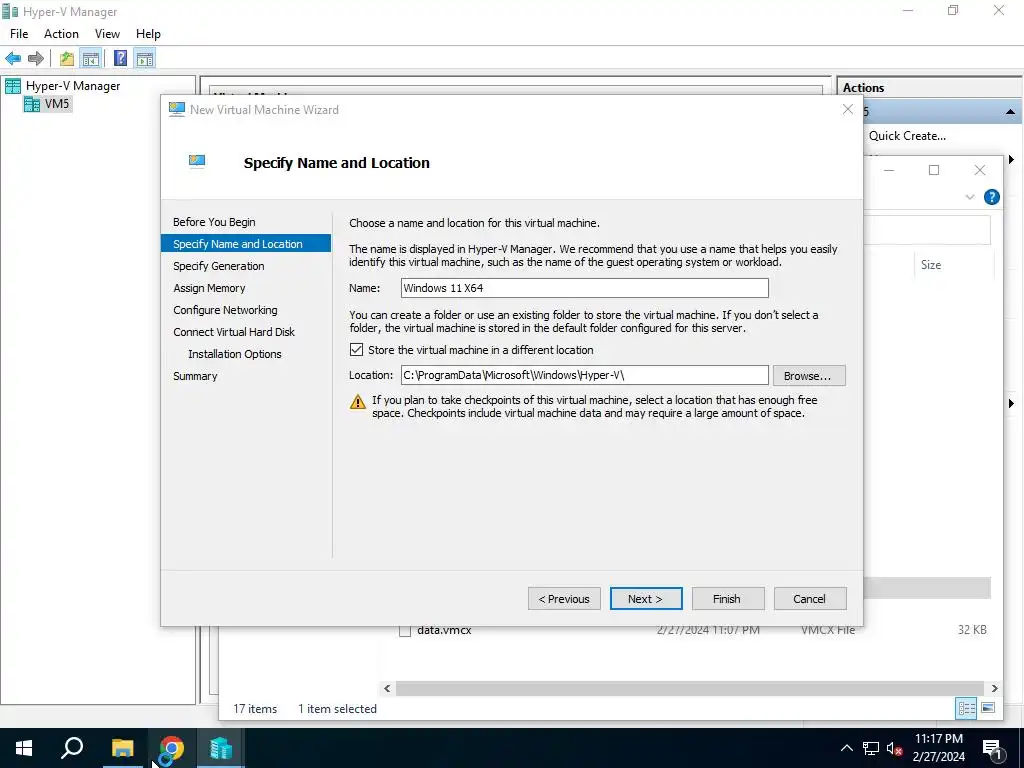
Task: Close the New Virtual Machine Wizard
Action: [848, 109]
